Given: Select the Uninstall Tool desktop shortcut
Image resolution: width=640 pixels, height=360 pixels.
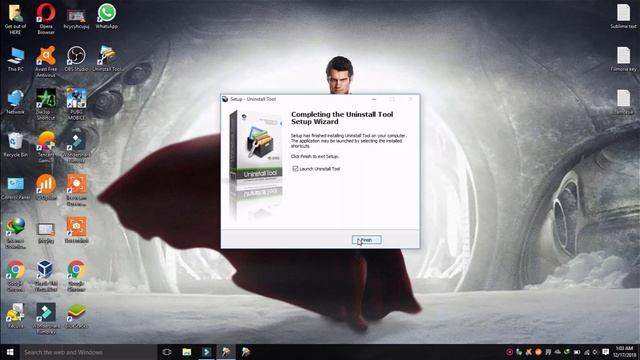Looking at the screenshot, I should coord(107,59).
